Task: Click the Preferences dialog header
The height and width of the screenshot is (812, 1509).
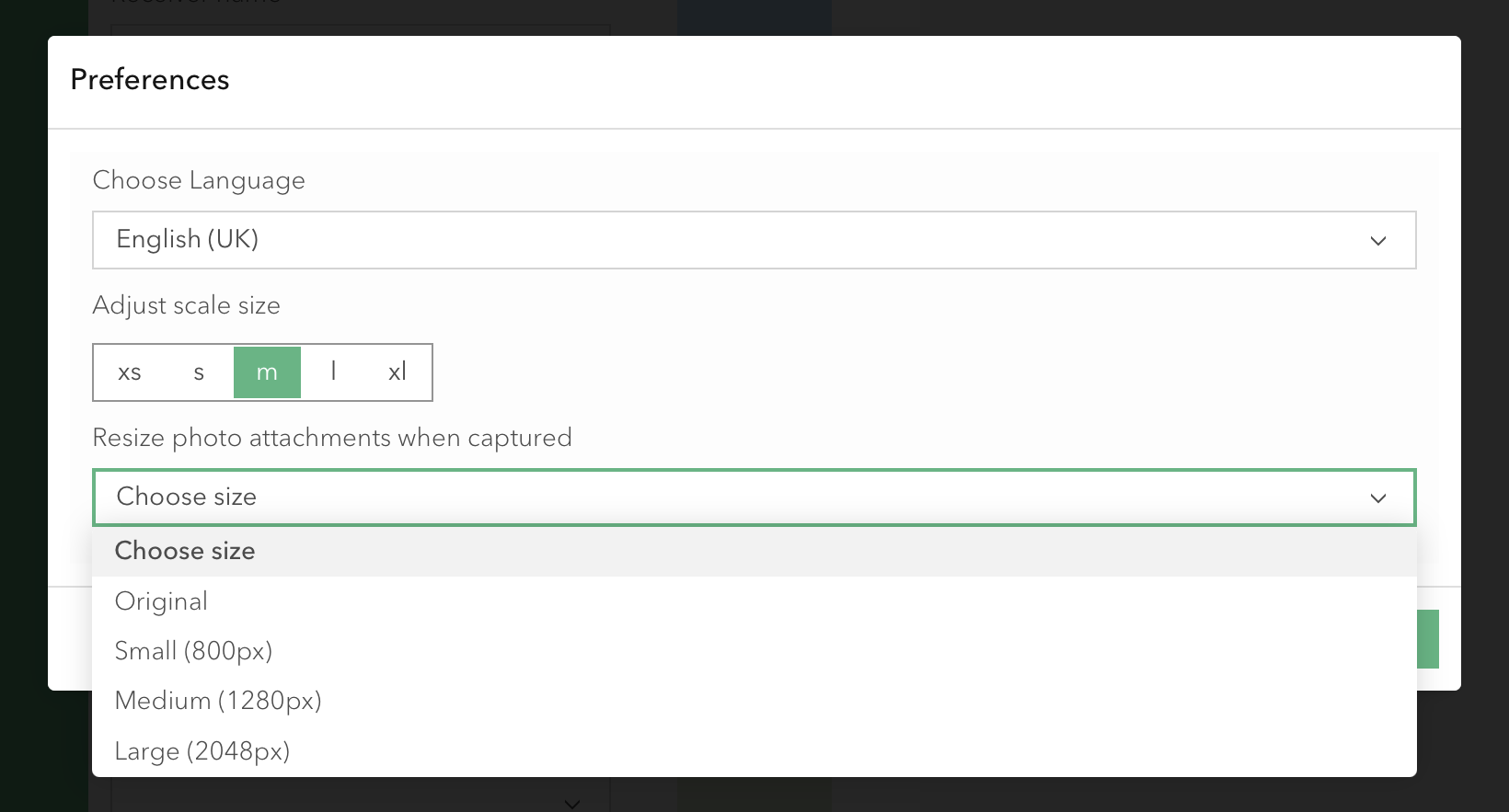Action: point(149,80)
